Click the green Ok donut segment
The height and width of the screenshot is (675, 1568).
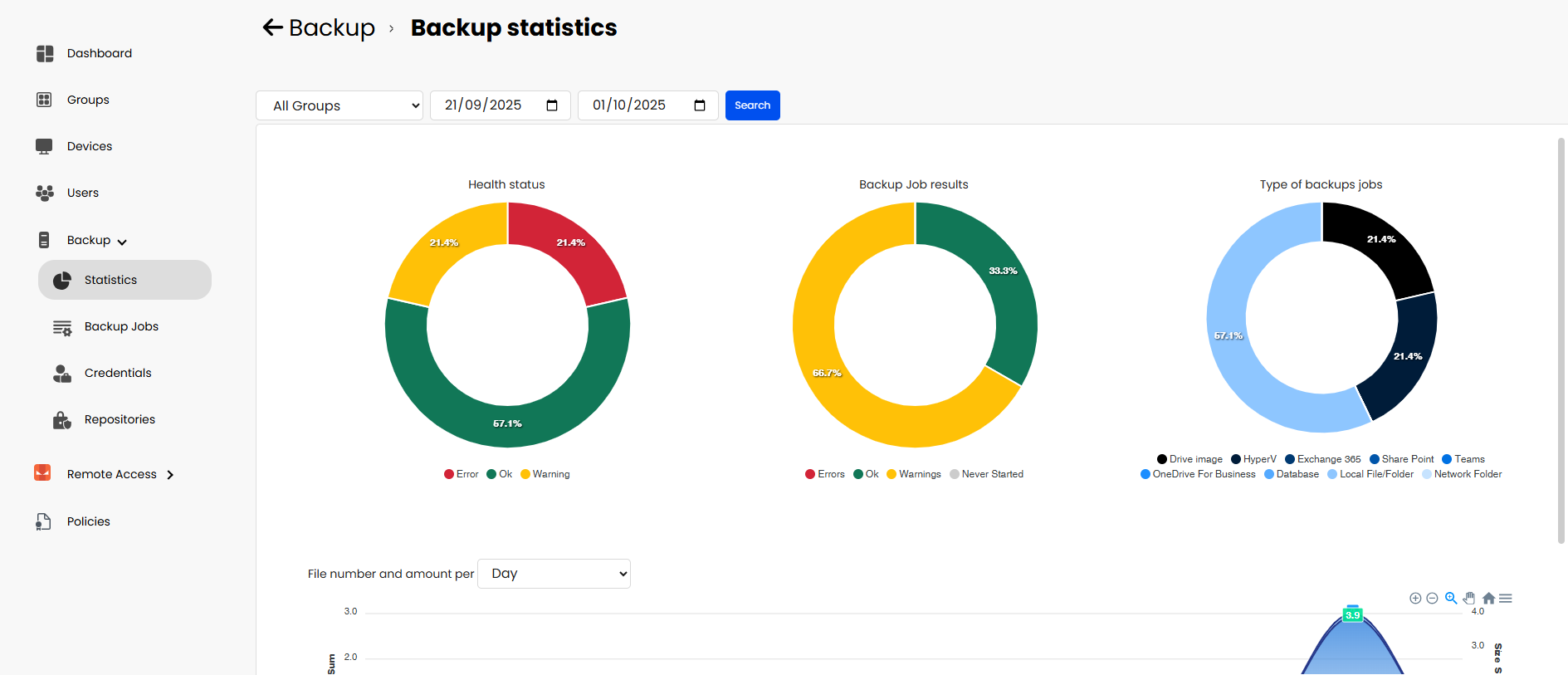click(507, 423)
